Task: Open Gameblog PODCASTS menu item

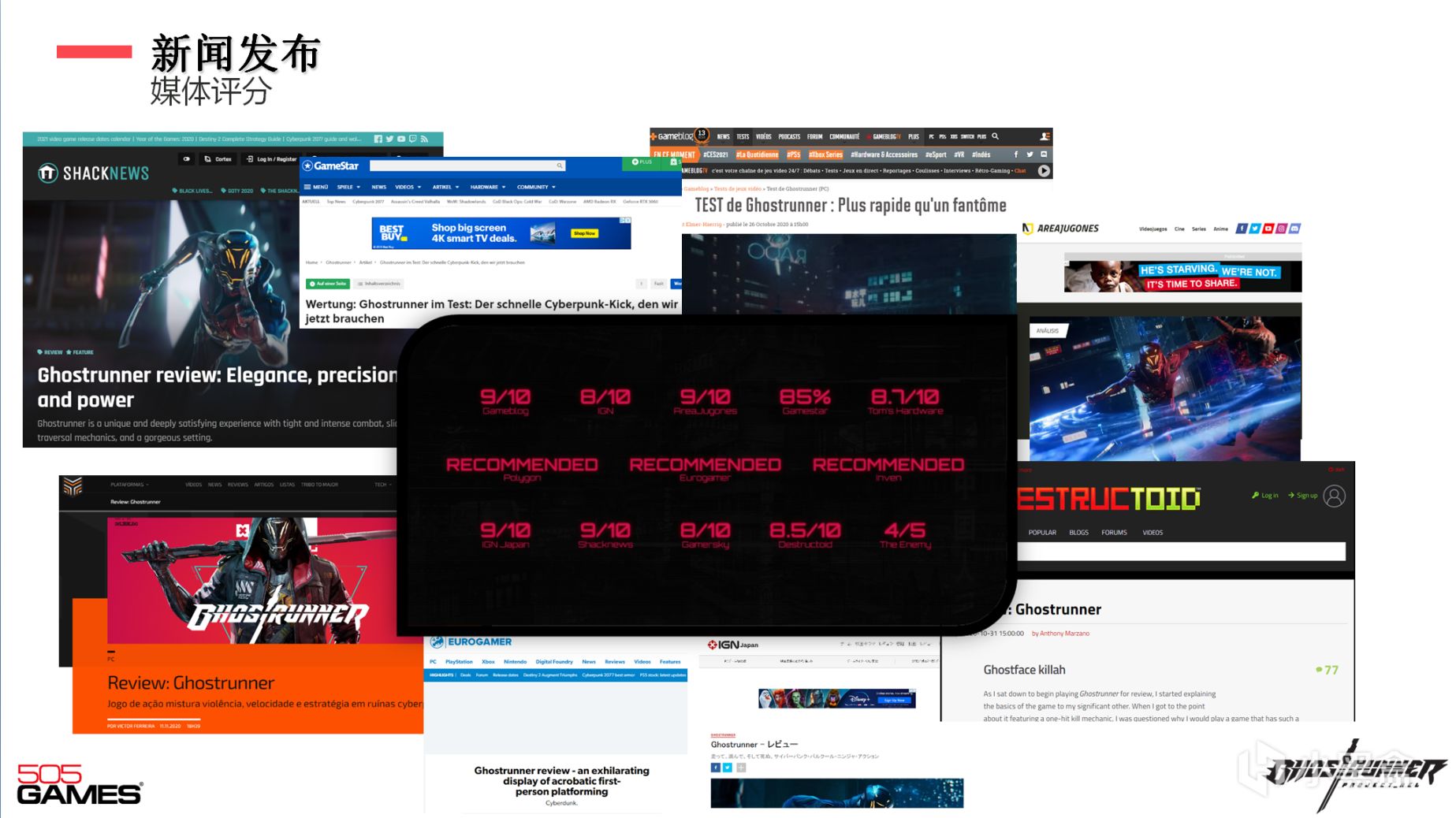Action: click(789, 136)
